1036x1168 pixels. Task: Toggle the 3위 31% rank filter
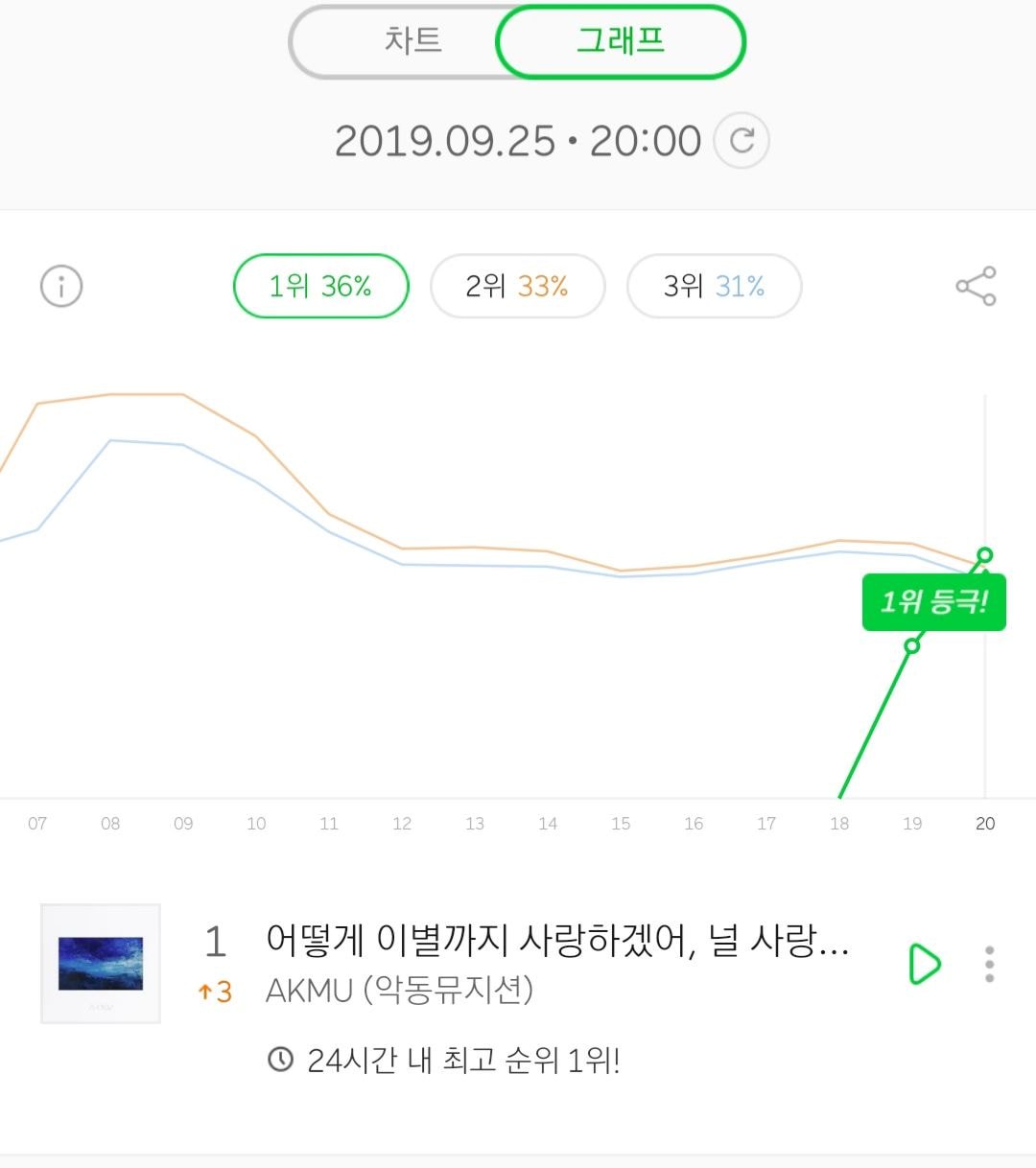[x=714, y=286]
